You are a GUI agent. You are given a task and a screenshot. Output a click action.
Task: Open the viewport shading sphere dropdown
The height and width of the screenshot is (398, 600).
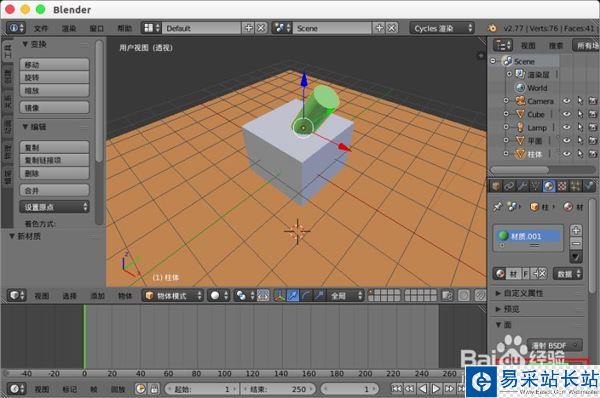pyautogui.click(x=218, y=295)
